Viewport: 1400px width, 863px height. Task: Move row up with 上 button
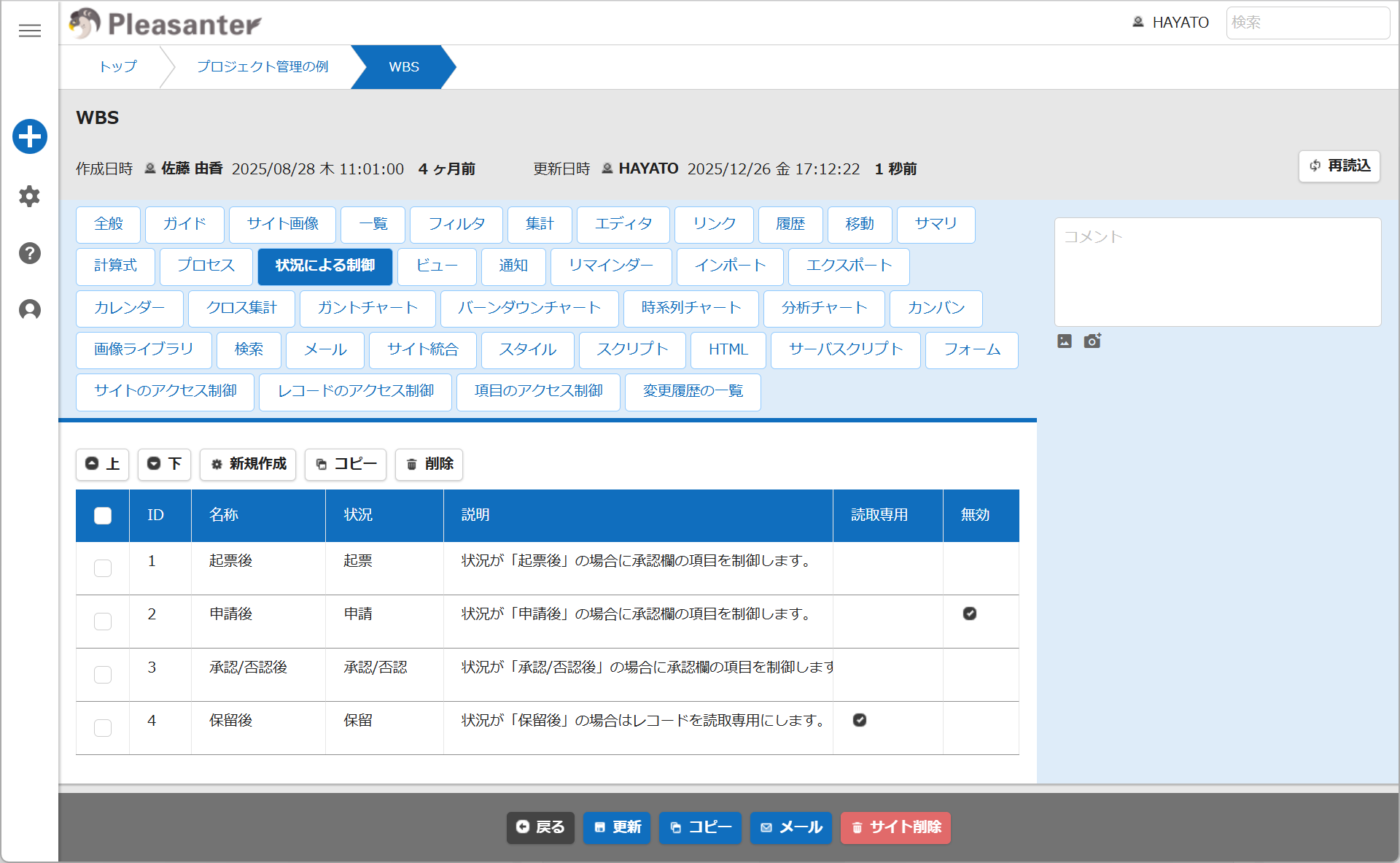click(x=102, y=464)
